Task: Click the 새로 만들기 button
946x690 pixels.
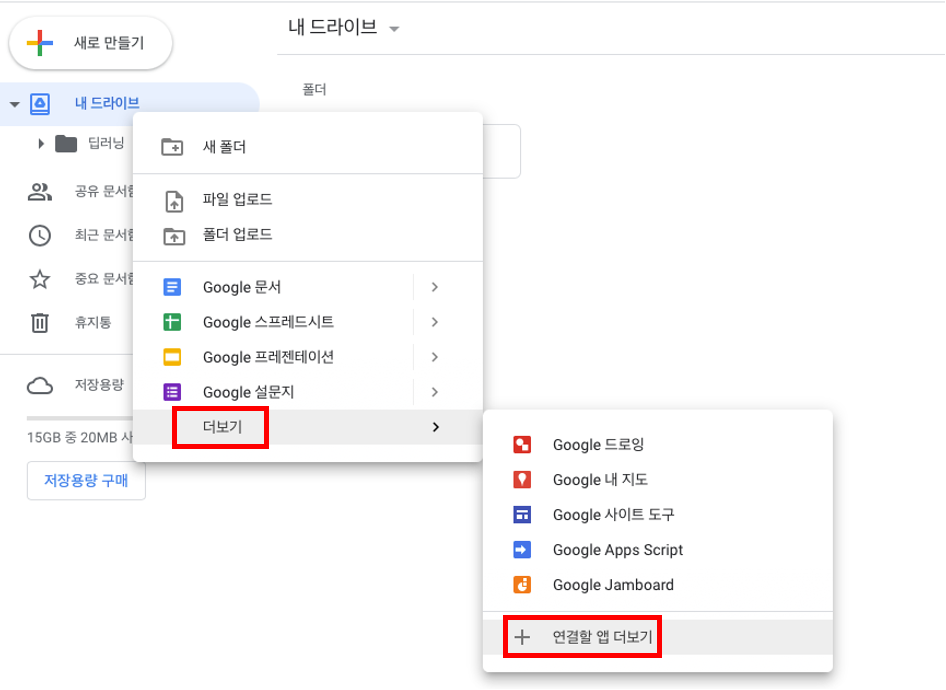Action: pos(90,43)
